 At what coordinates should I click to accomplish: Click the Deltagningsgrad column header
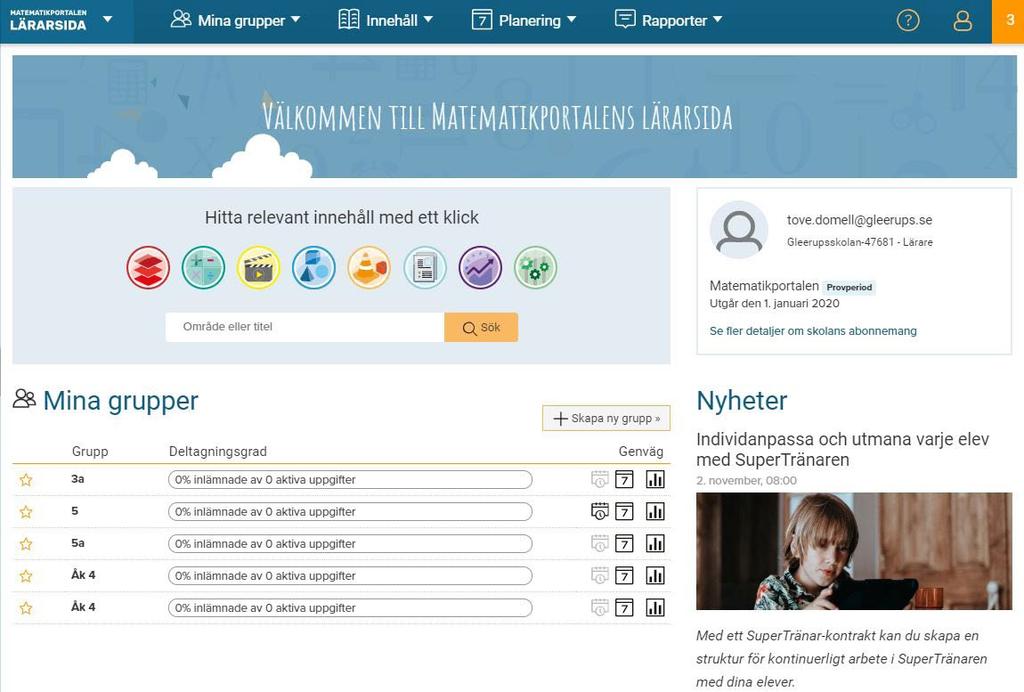coord(217,451)
